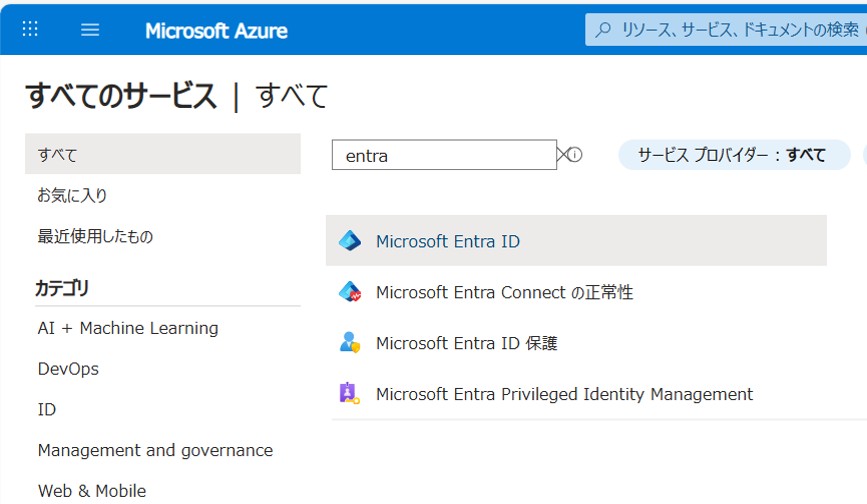Image resolution: width=867 pixels, height=504 pixels.
Task: Open the サービス プロバイダー filter dropdown
Action: point(732,155)
